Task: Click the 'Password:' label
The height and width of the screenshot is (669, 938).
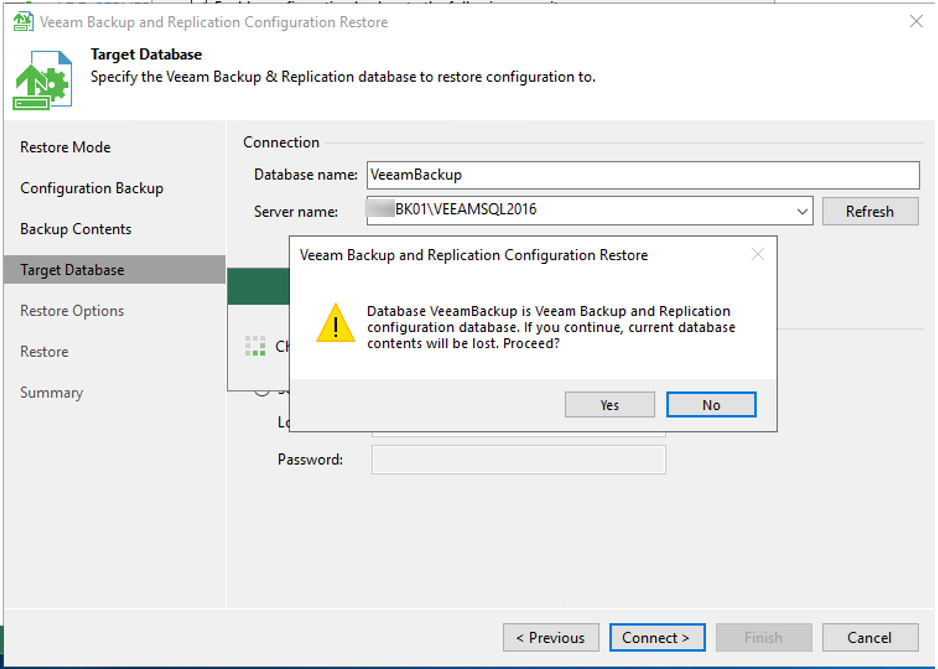Action: 310,460
